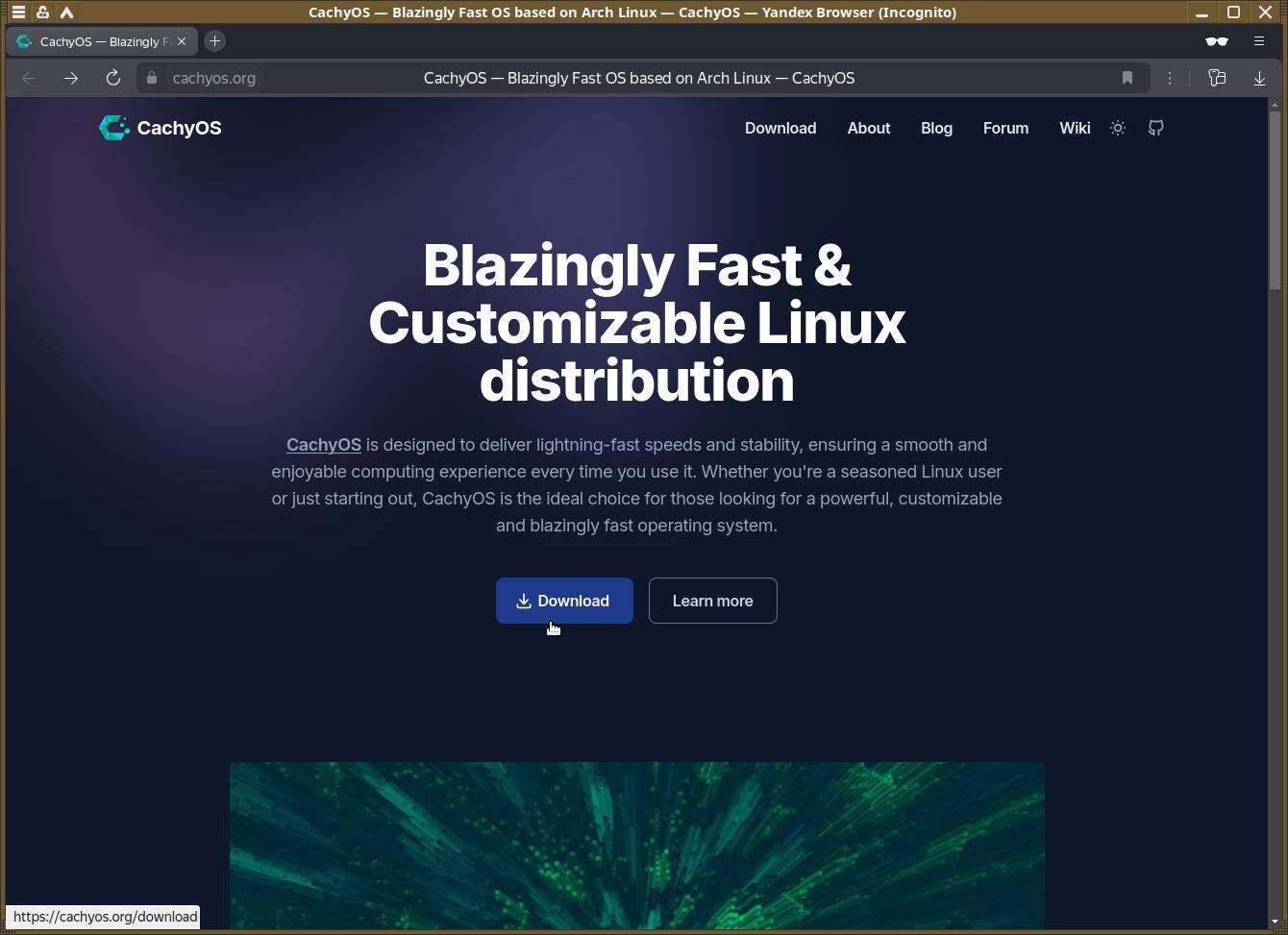Screen dimensions: 1288x935
Task: Open the About page from the navigation
Action: (x=869, y=128)
